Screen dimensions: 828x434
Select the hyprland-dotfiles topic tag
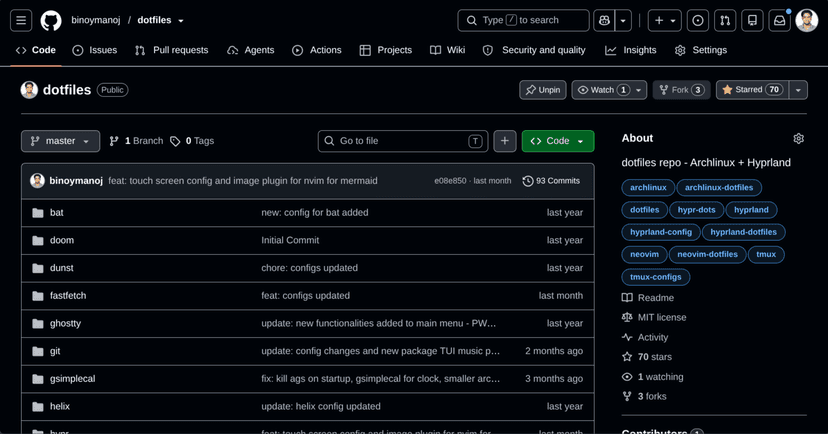click(744, 232)
